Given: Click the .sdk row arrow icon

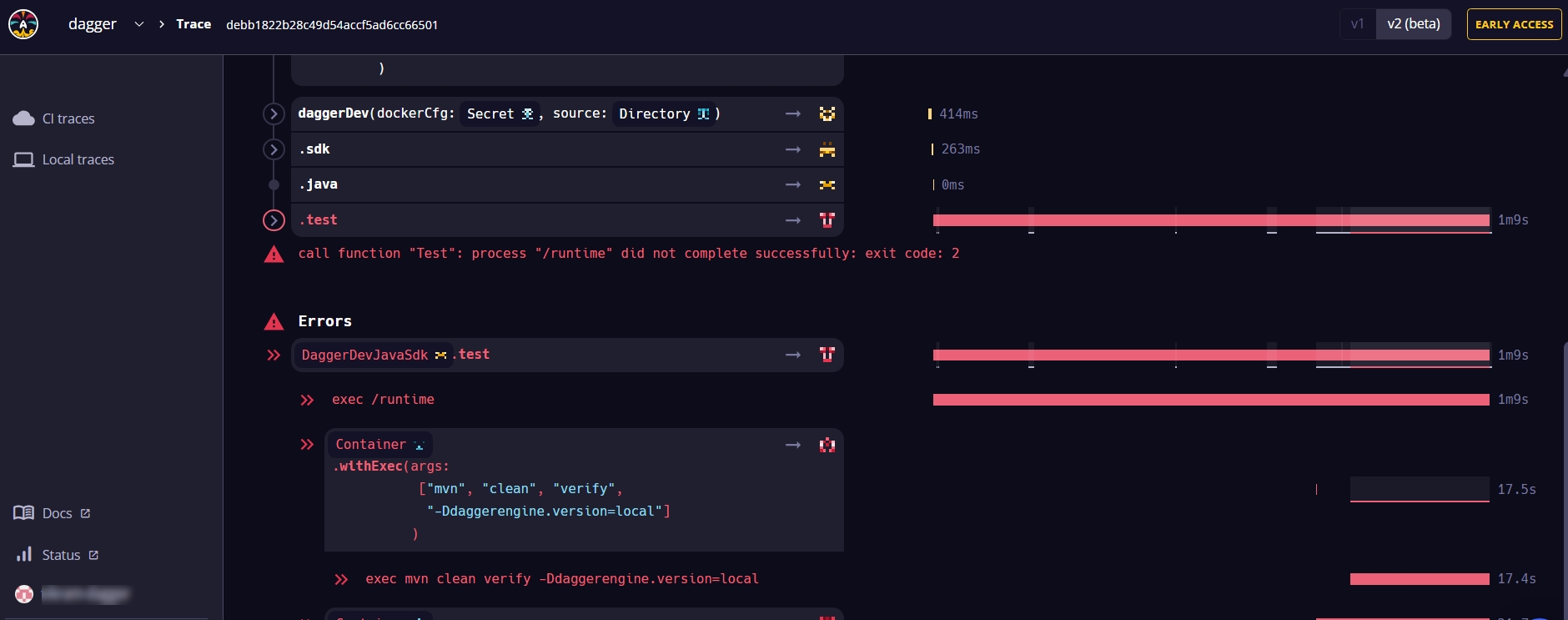Looking at the screenshot, I should (793, 149).
